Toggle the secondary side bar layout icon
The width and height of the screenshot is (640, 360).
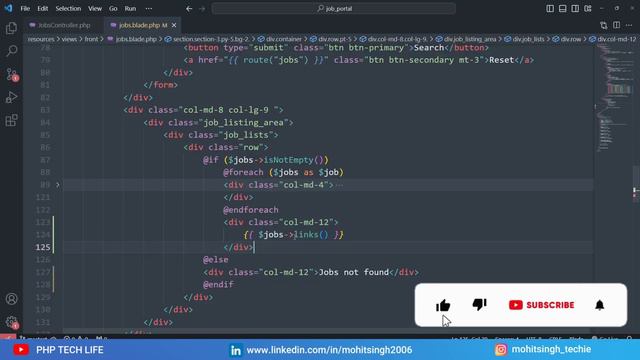tap(575, 8)
